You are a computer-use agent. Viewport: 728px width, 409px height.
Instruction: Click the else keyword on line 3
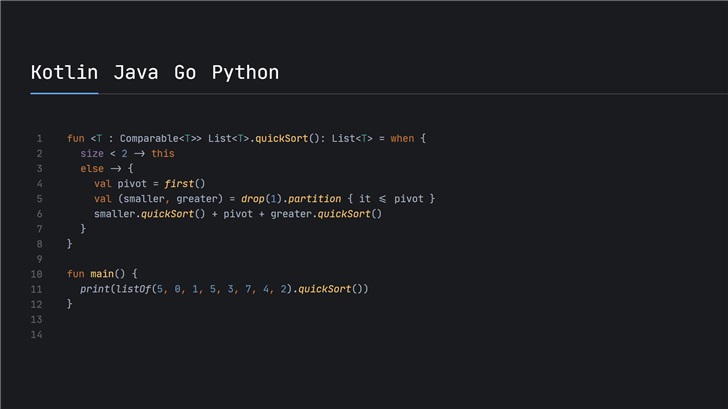click(x=92, y=169)
